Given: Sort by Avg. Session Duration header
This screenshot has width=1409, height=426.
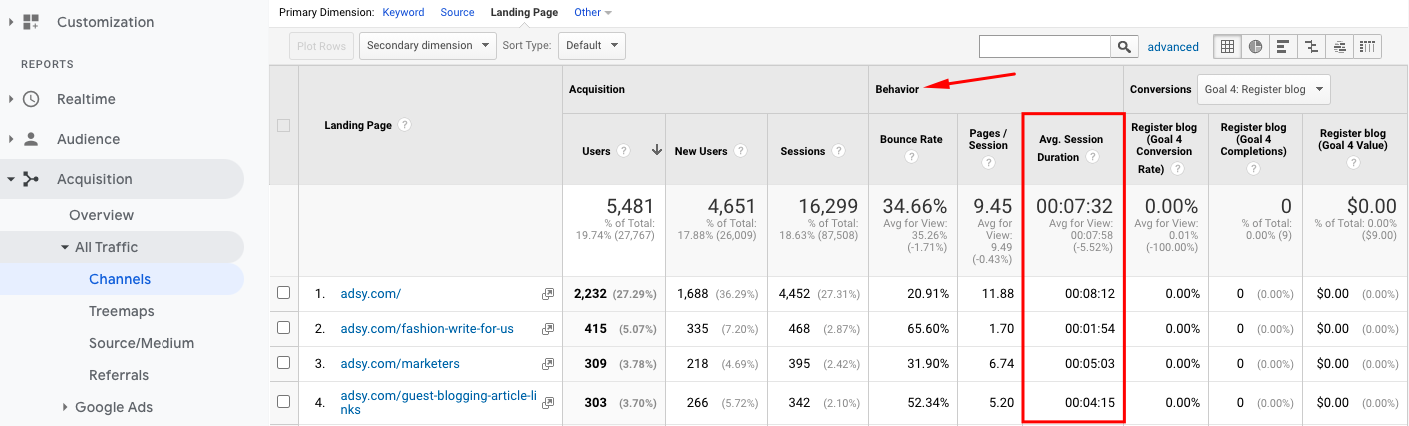Looking at the screenshot, I should click(x=1069, y=148).
